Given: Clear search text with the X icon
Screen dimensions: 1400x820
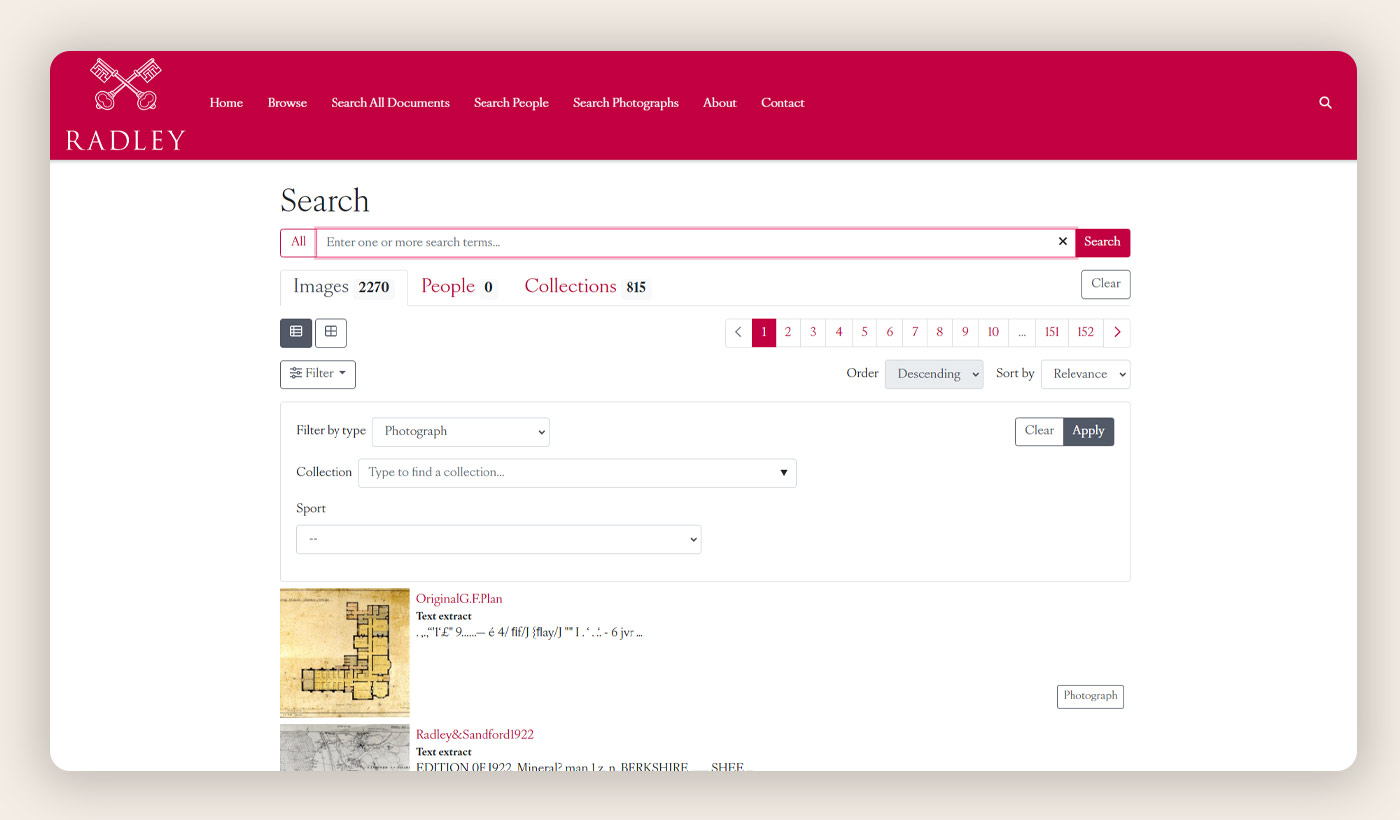Looking at the screenshot, I should pyautogui.click(x=1062, y=242).
